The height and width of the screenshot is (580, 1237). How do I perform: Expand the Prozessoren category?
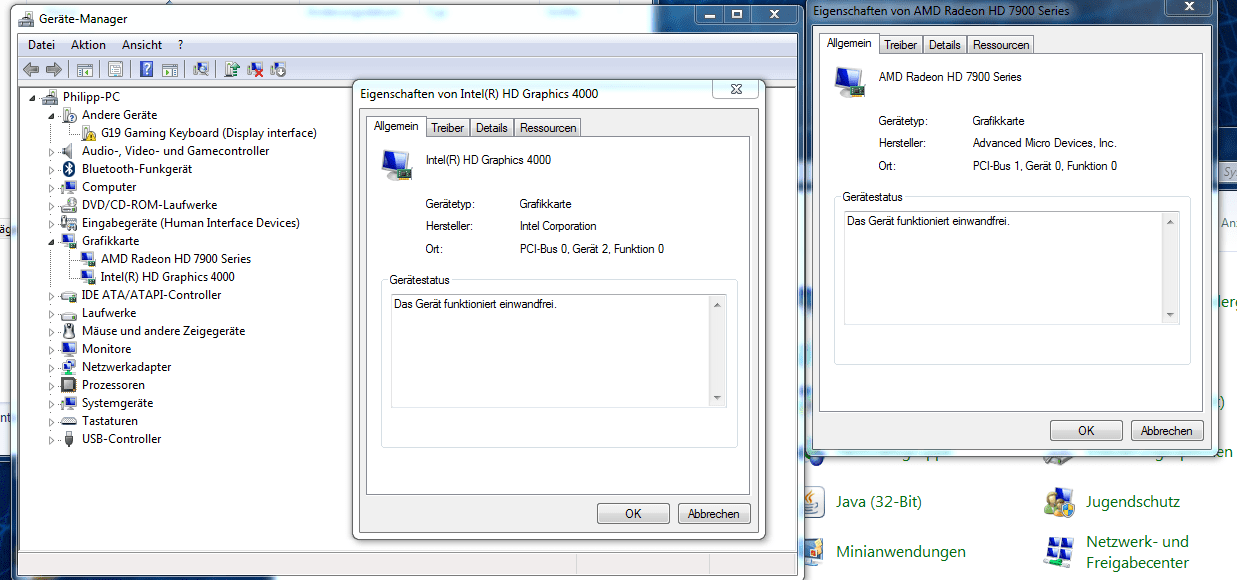point(52,386)
